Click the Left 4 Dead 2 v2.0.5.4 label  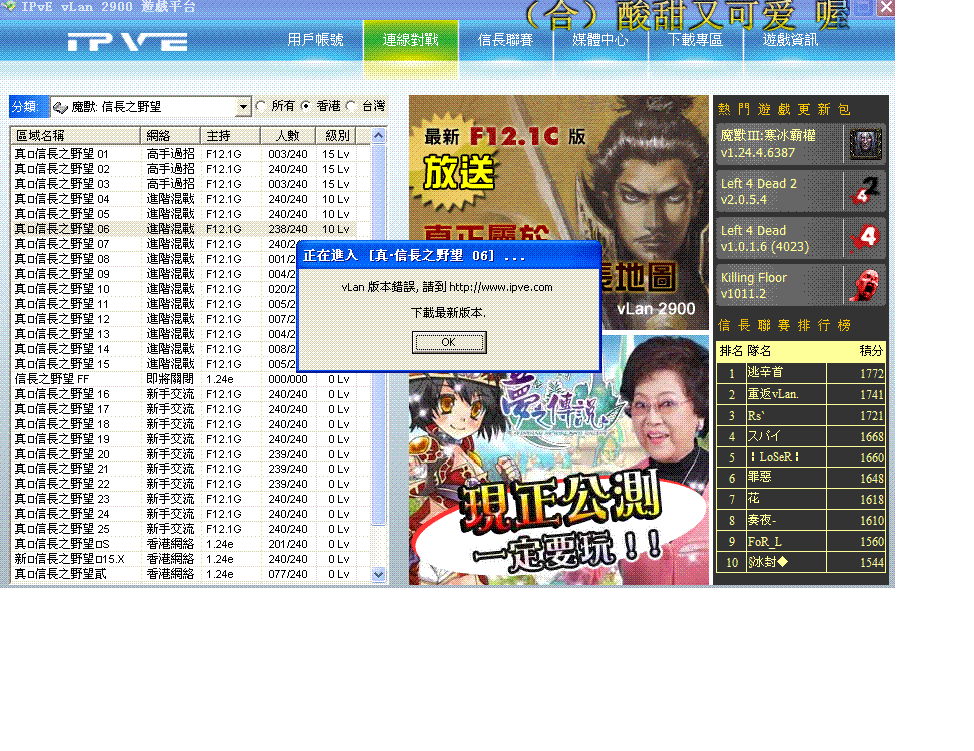click(758, 191)
